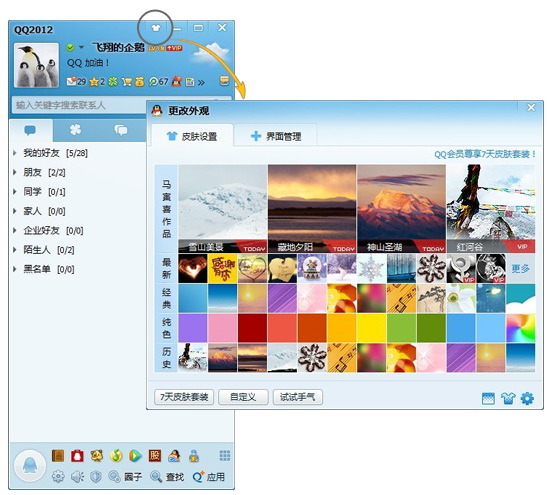The width and height of the screenshot is (547, 495).
Task: Select the 皮肤设置 tab
Action: click(x=192, y=136)
